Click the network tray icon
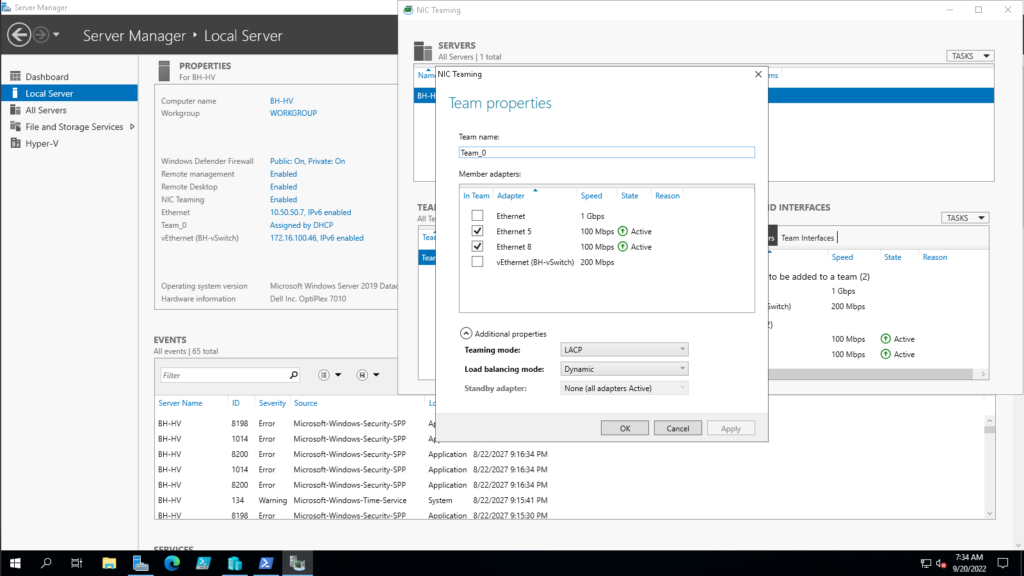1024x576 pixels. [925, 563]
